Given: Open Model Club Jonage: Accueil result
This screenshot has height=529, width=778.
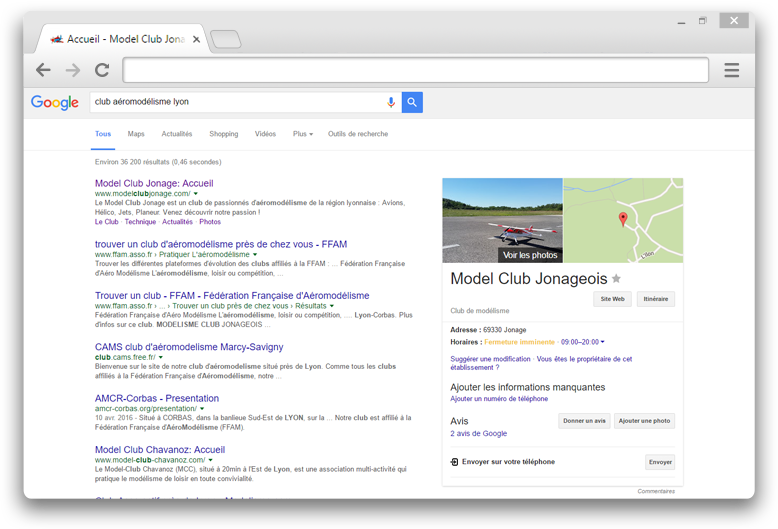Looking at the screenshot, I should point(154,183).
